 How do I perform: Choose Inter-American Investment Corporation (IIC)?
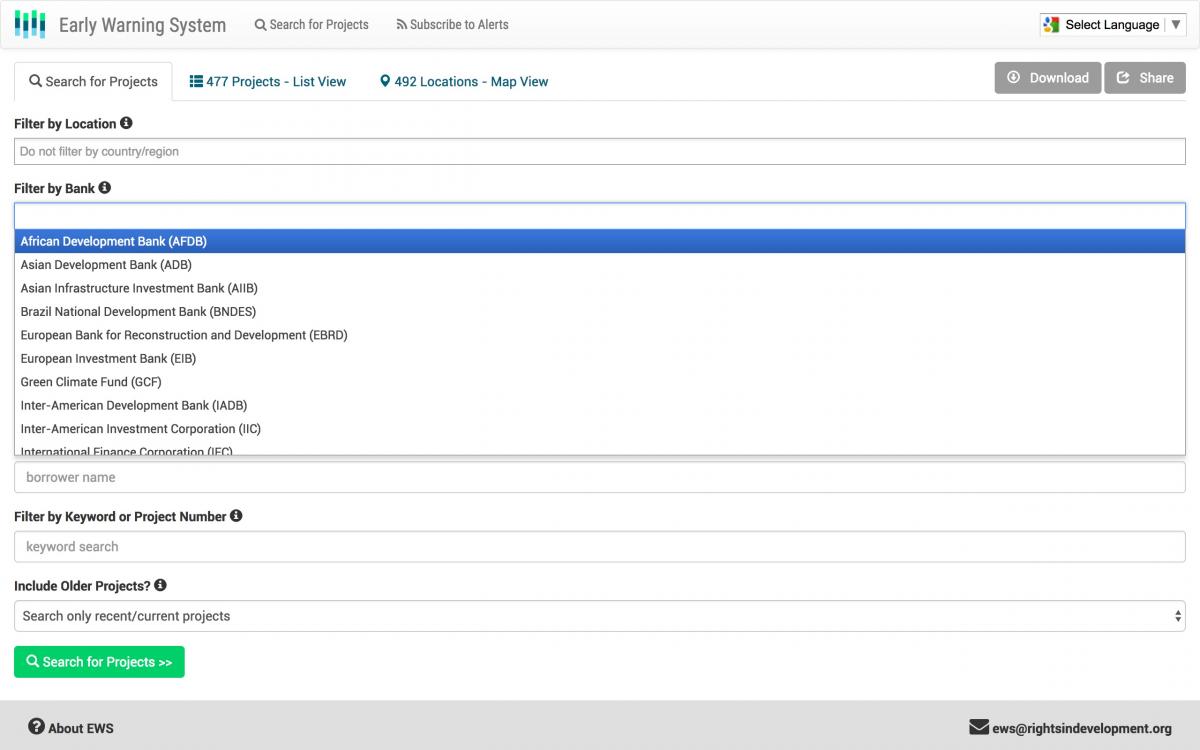[x=600, y=429]
